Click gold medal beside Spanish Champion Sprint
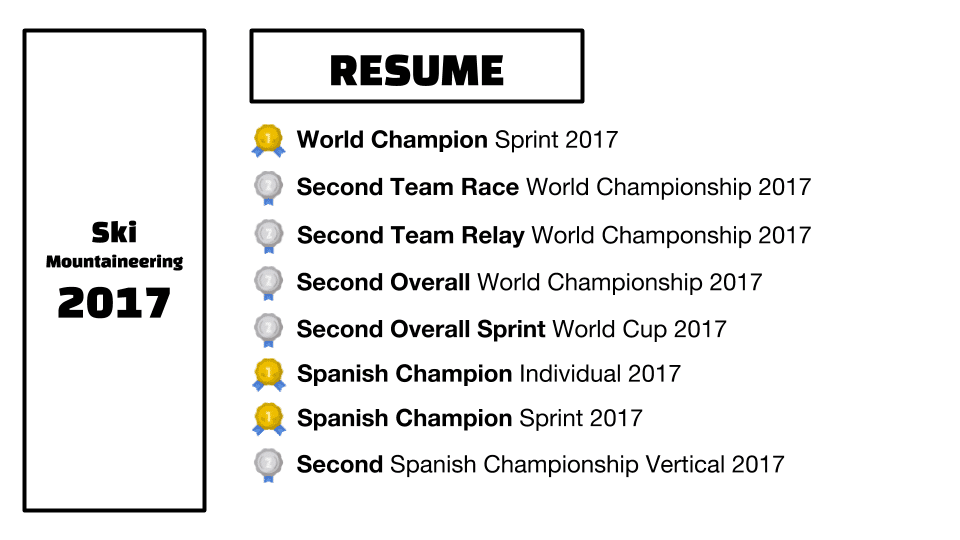The height and width of the screenshot is (540, 960). pyautogui.click(x=268, y=419)
